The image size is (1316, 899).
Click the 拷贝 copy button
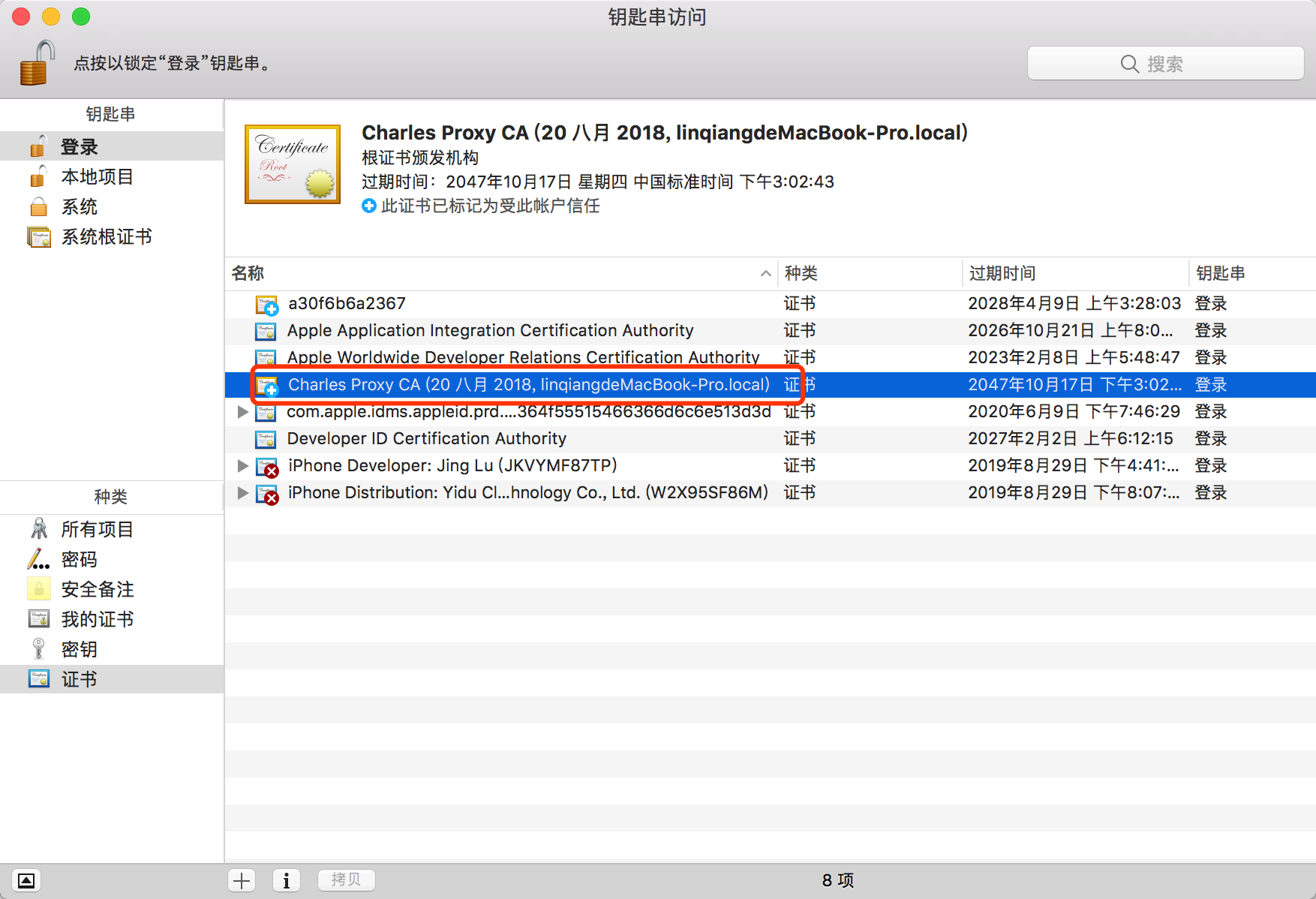pos(346,879)
